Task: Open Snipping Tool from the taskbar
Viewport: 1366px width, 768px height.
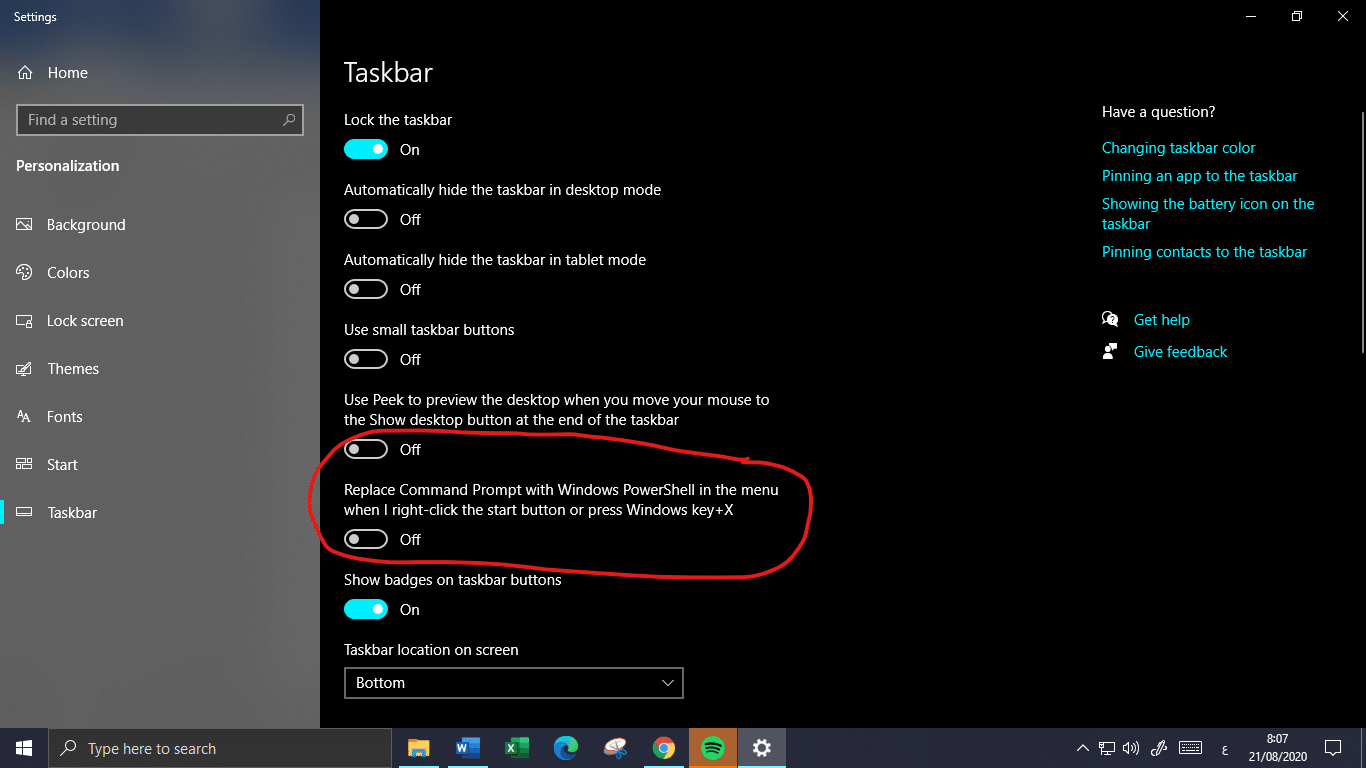Action: (614, 748)
